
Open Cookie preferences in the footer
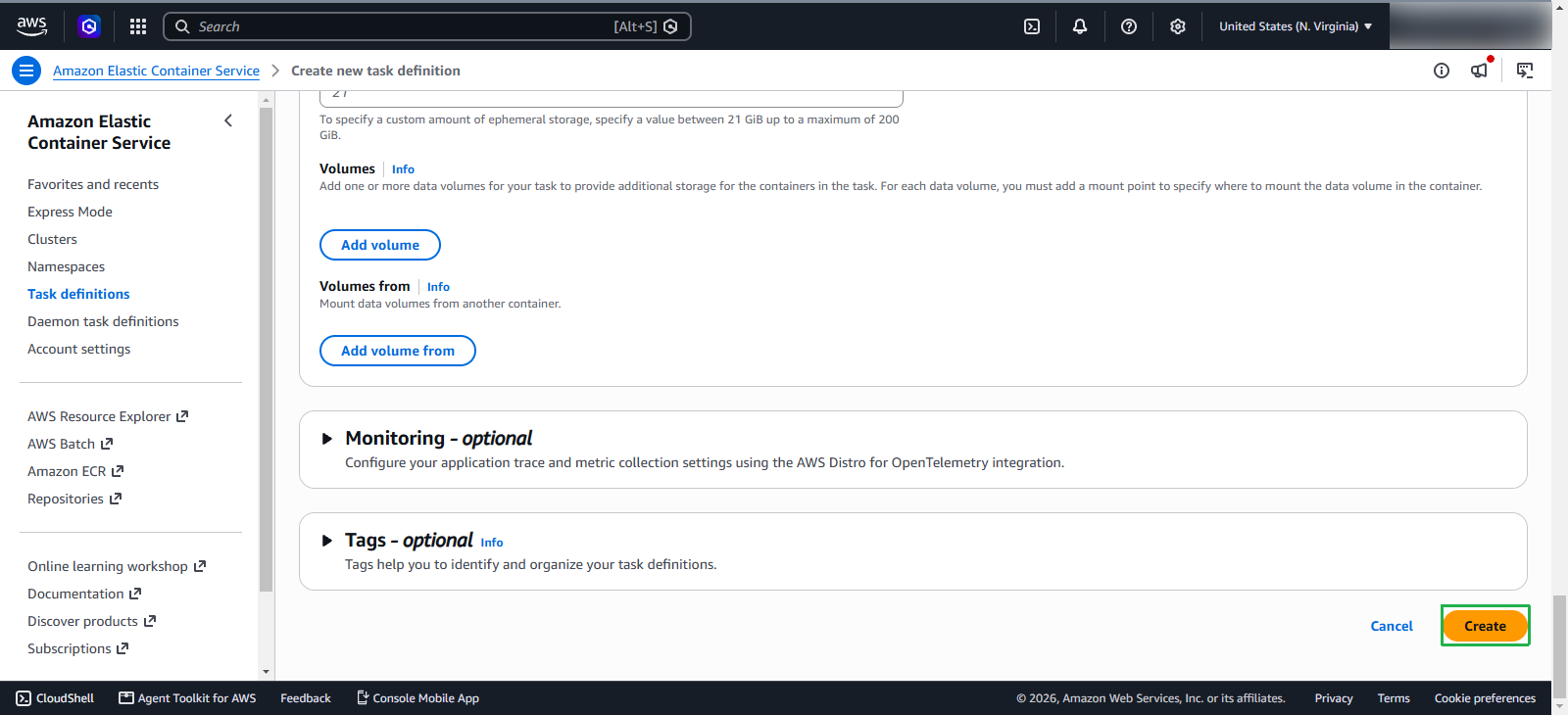pyautogui.click(x=1485, y=698)
